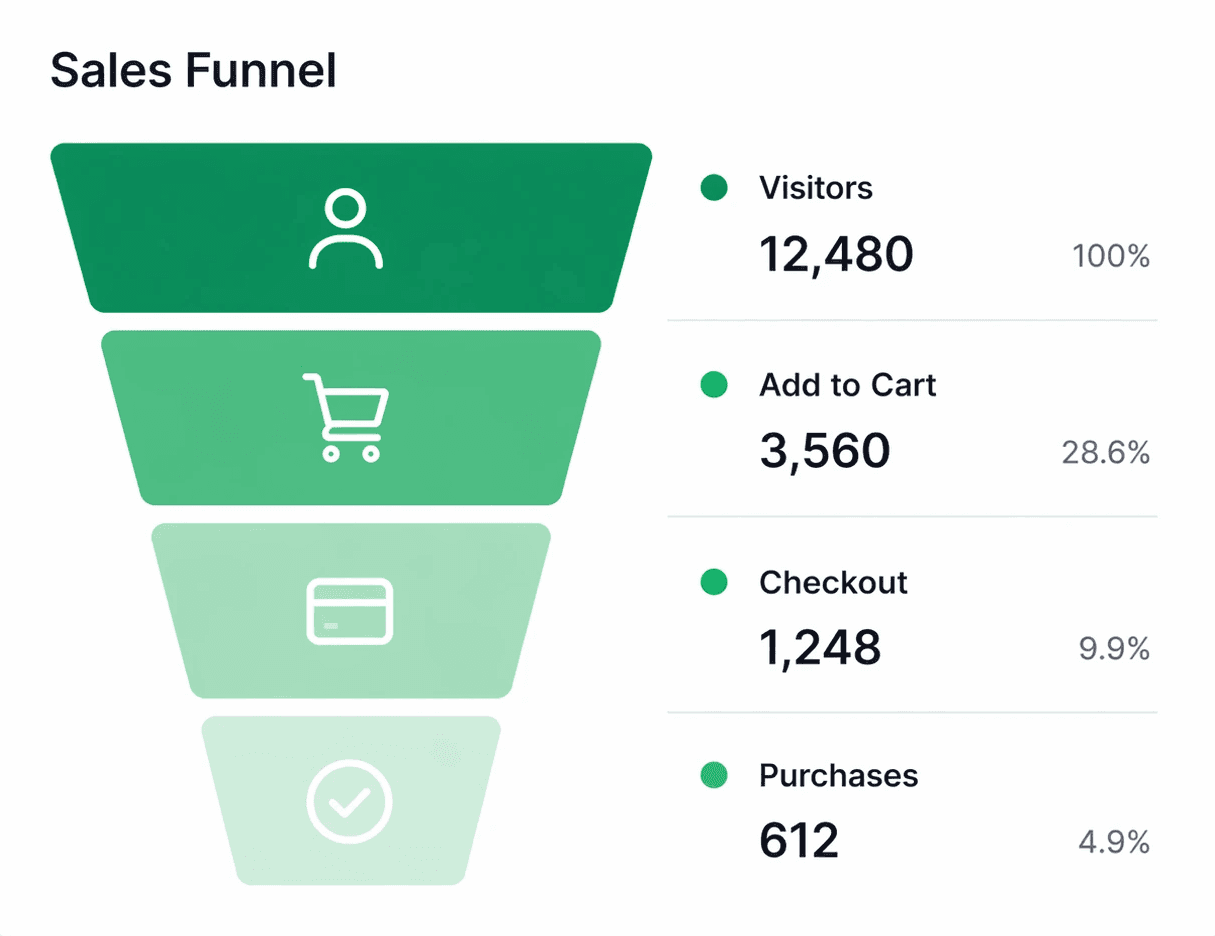Select the 1,248 checkout value
Screen dimensions: 1215x936
pyautogui.click(x=820, y=647)
